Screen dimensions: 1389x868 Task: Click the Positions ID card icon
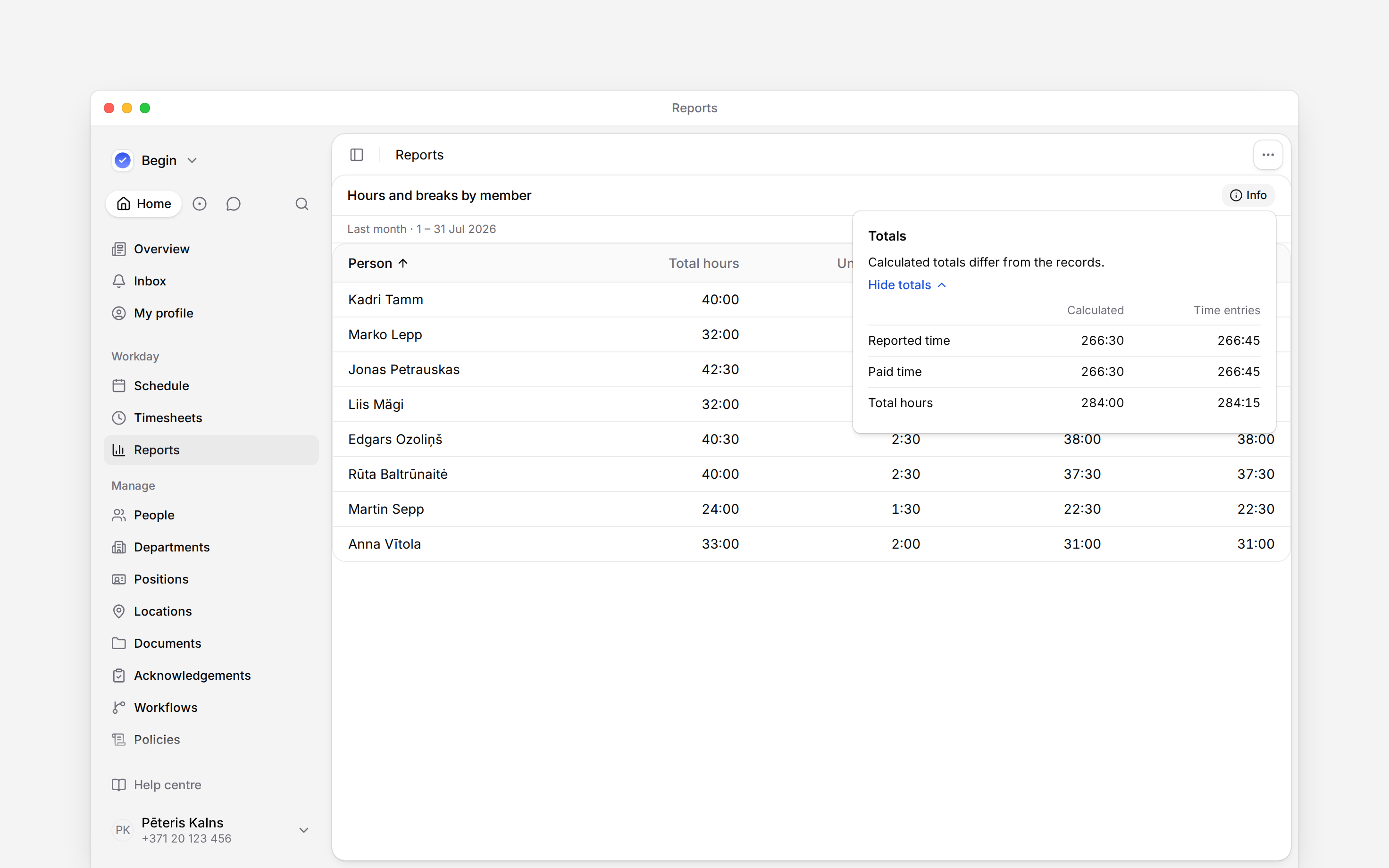[119, 579]
